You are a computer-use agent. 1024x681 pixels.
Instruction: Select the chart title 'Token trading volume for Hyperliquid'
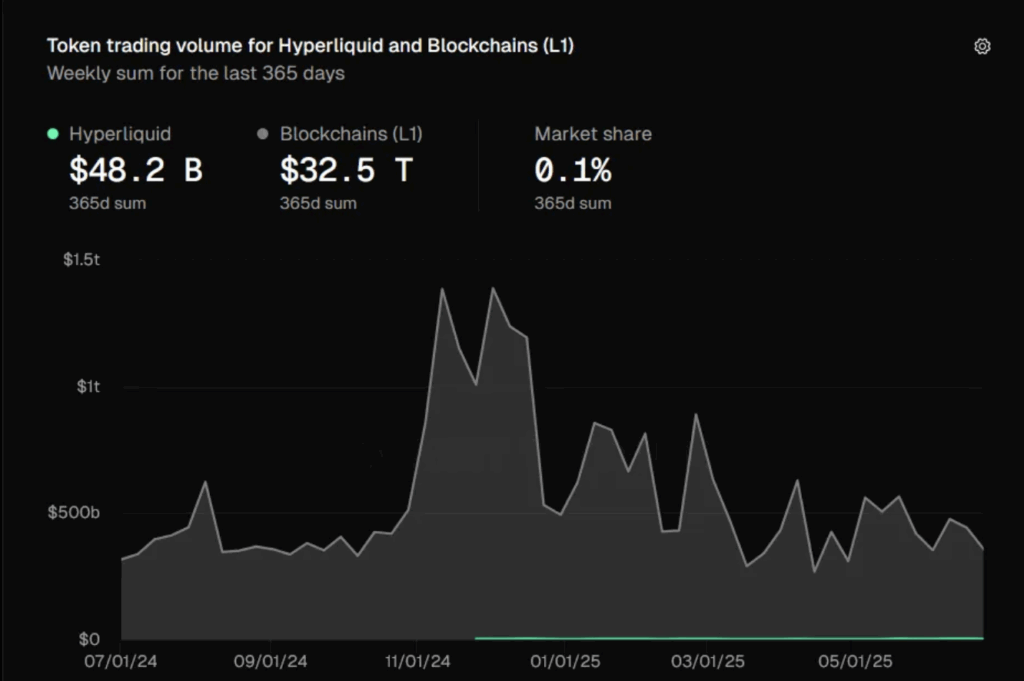(x=215, y=46)
